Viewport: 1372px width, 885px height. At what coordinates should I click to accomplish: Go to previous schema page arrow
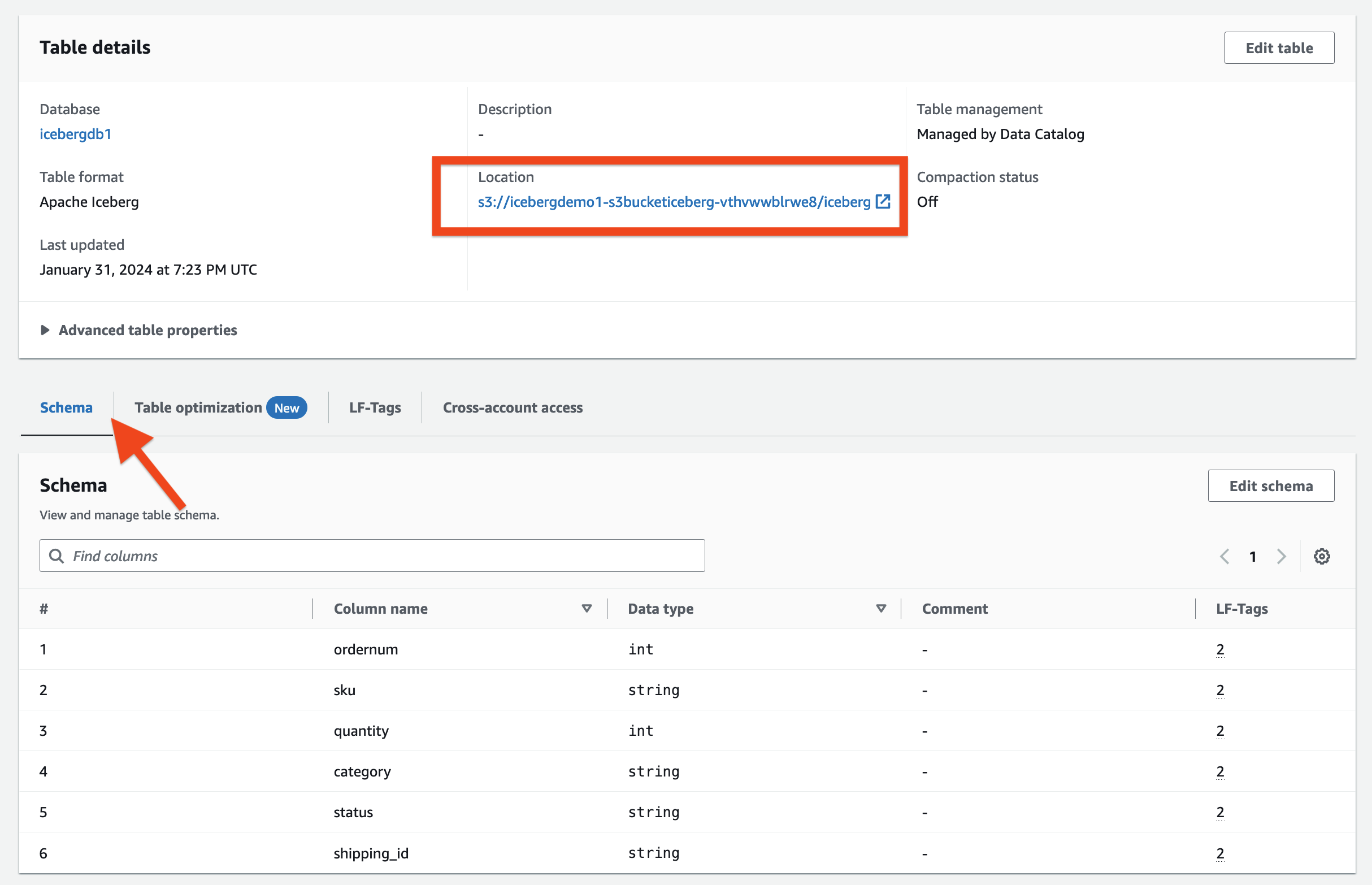1225,556
